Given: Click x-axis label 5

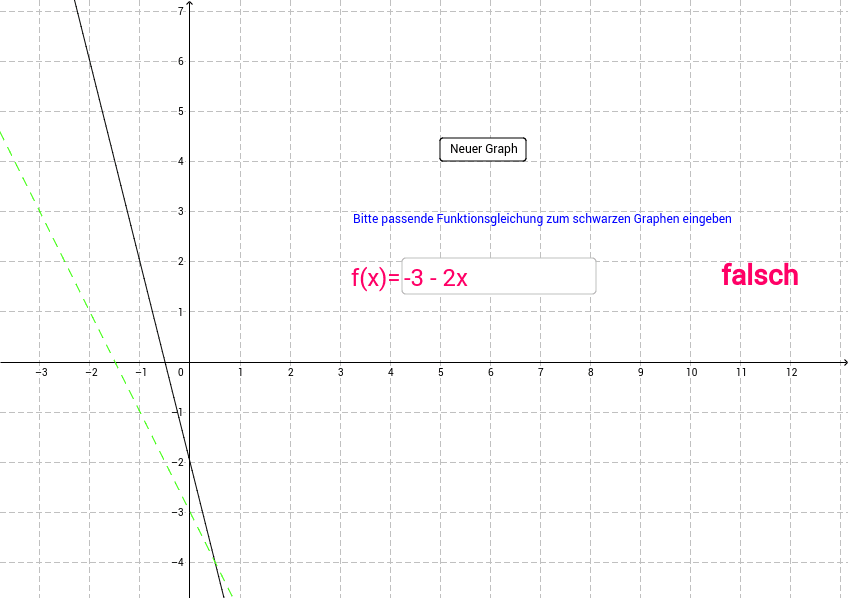Looking at the screenshot, I should 441,372.
